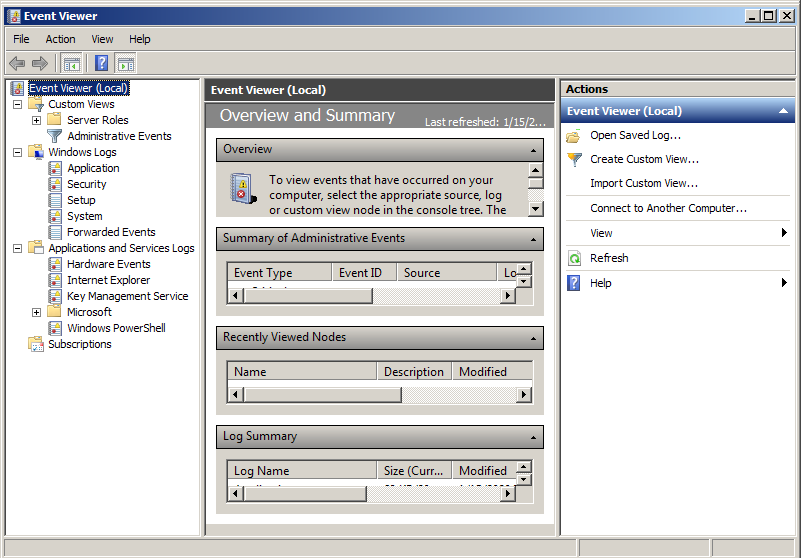Click the Forward arrow toolbar icon
The width and height of the screenshot is (801, 558).
tap(40, 63)
